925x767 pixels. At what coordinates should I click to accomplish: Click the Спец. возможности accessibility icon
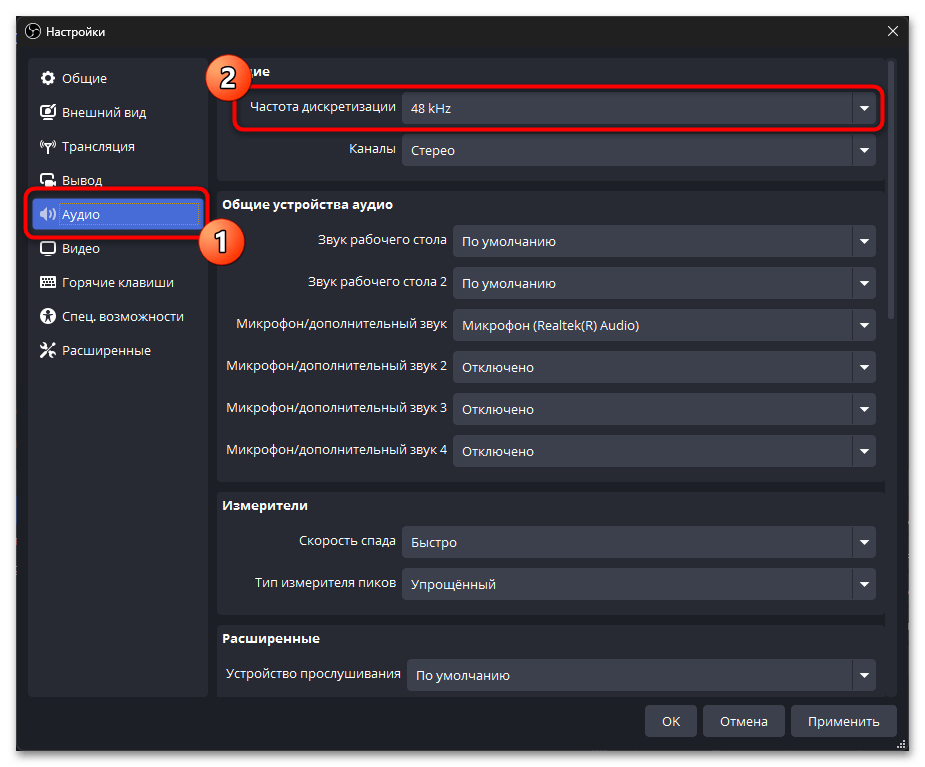click(x=47, y=317)
